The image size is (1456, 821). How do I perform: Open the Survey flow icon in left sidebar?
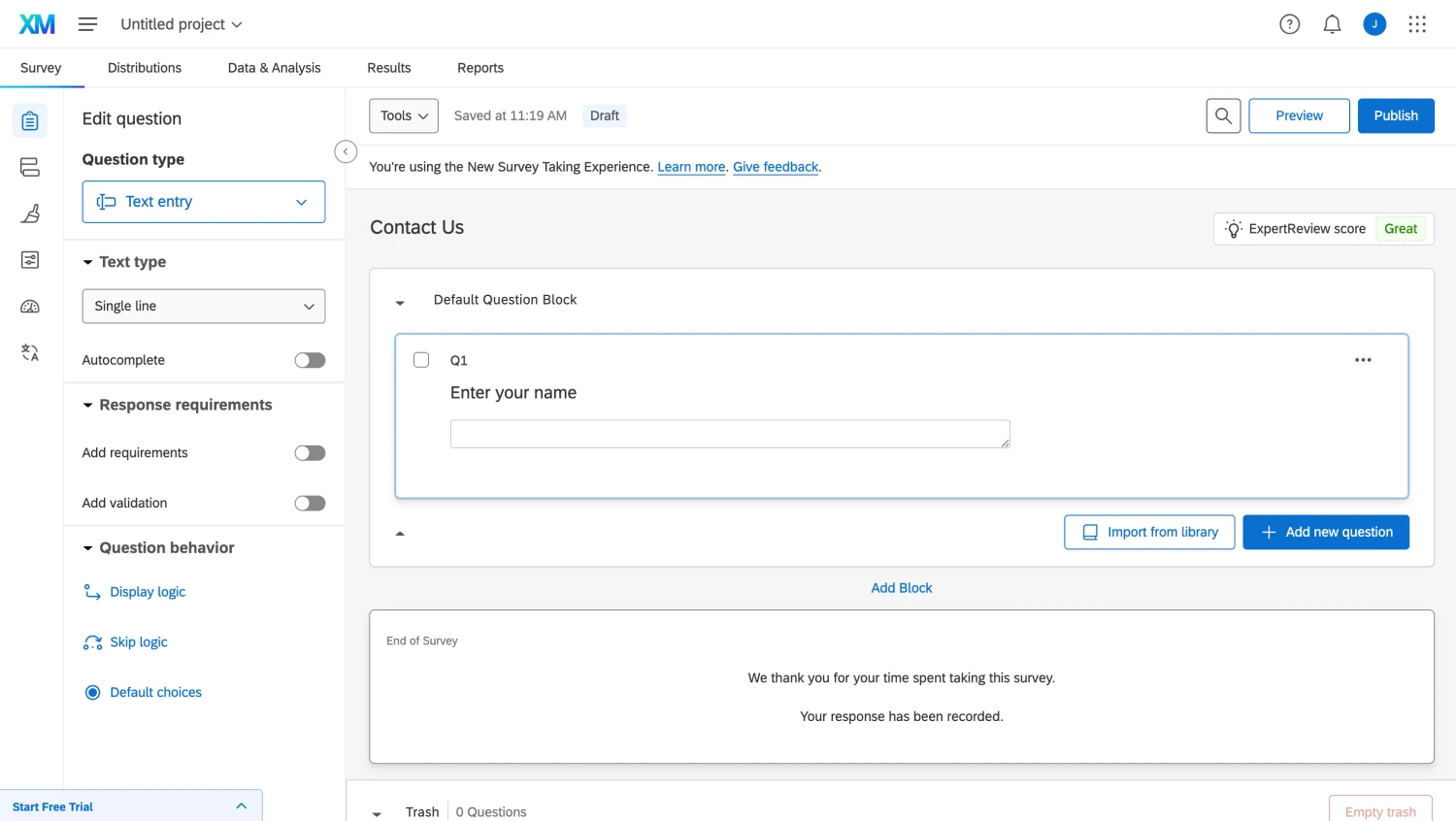(x=30, y=168)
